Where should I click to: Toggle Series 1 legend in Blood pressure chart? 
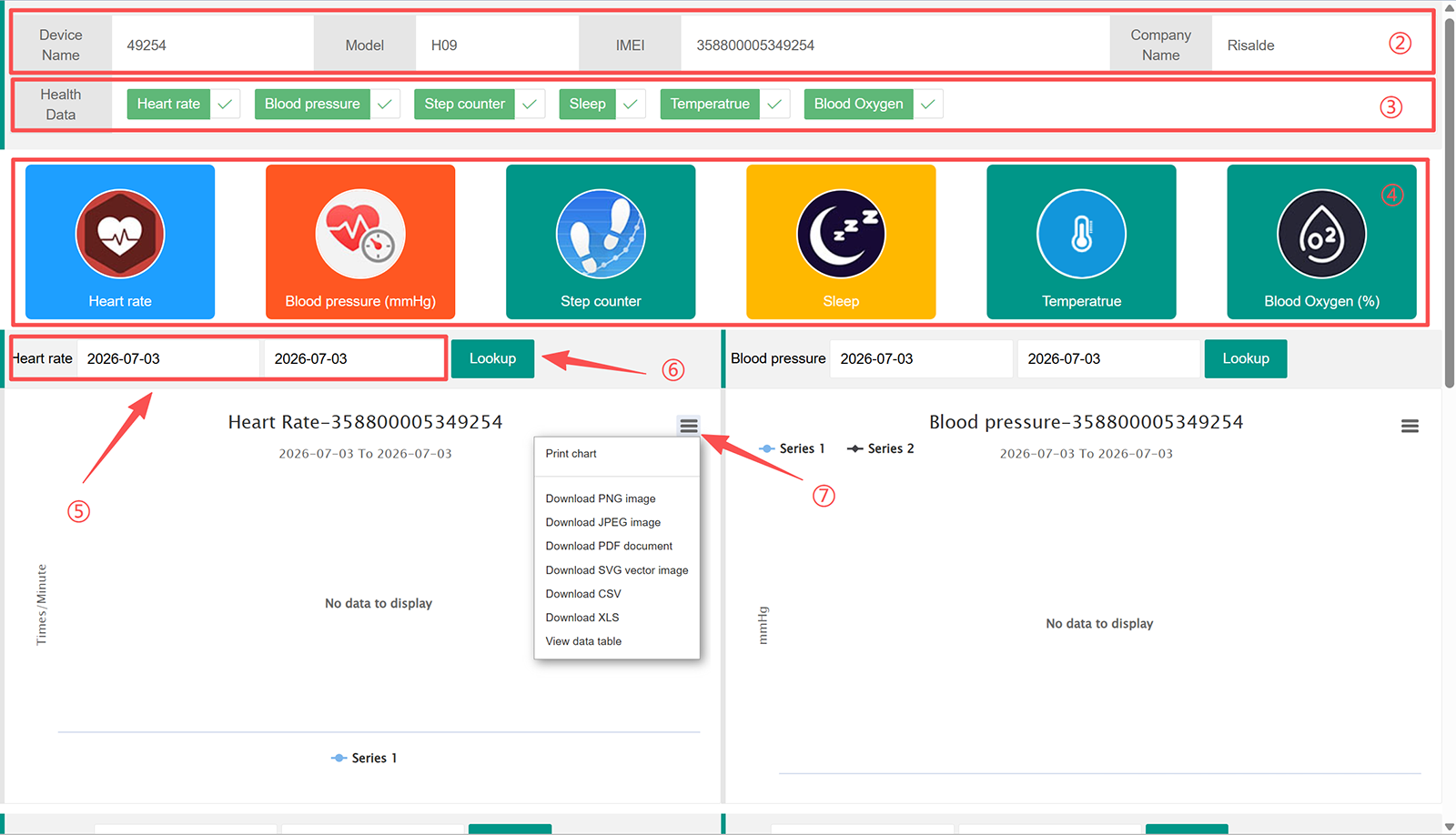792,448
